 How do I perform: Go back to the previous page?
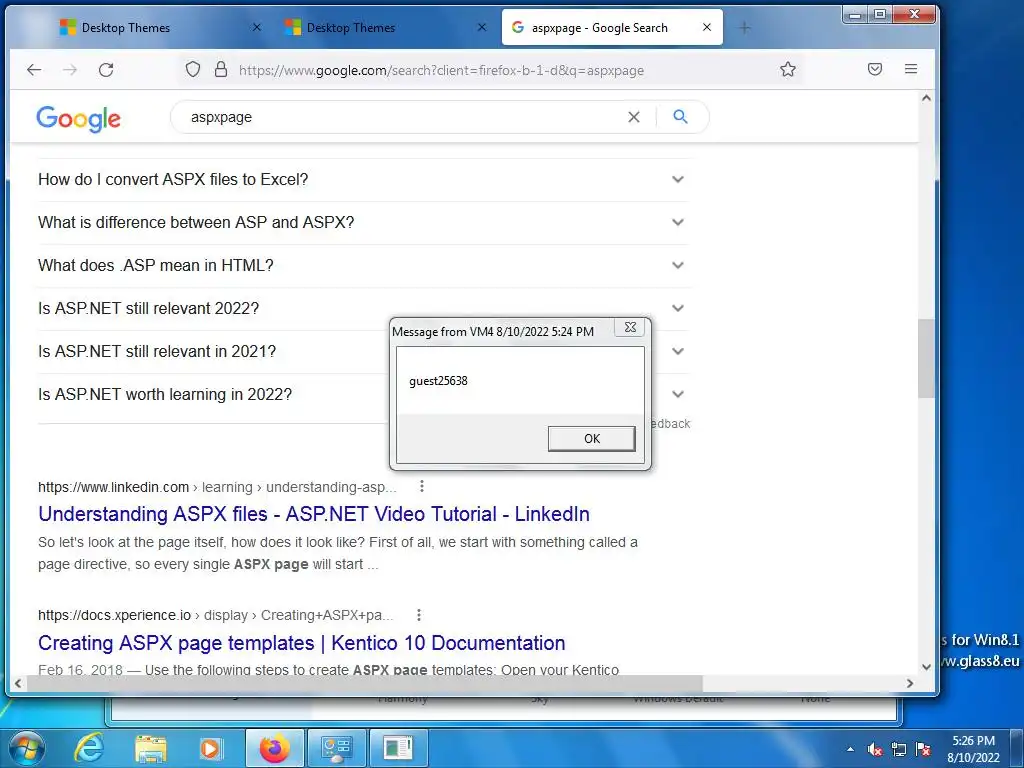coord(34,69)
